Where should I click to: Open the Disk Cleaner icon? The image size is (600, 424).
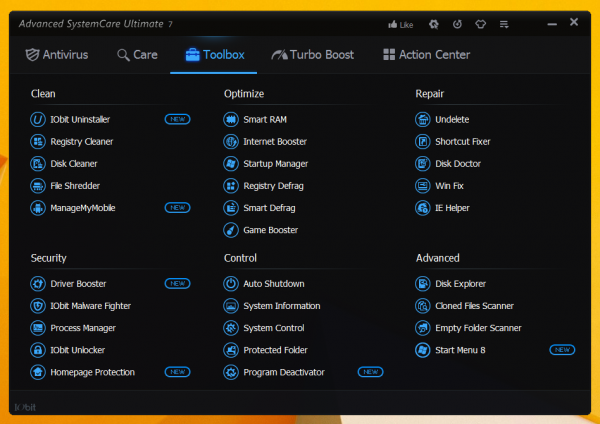(x=38, y=164)
